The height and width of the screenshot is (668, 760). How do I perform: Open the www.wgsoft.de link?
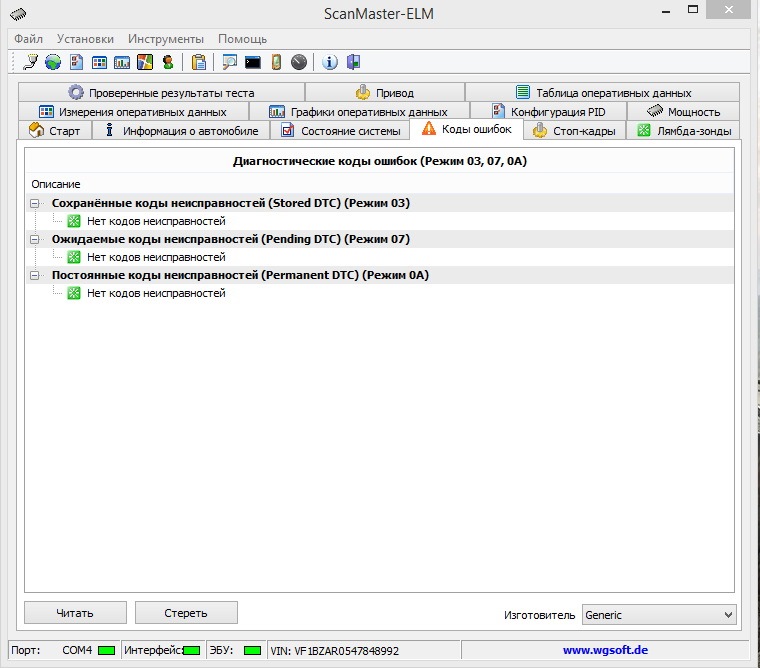tap(605, 650)
